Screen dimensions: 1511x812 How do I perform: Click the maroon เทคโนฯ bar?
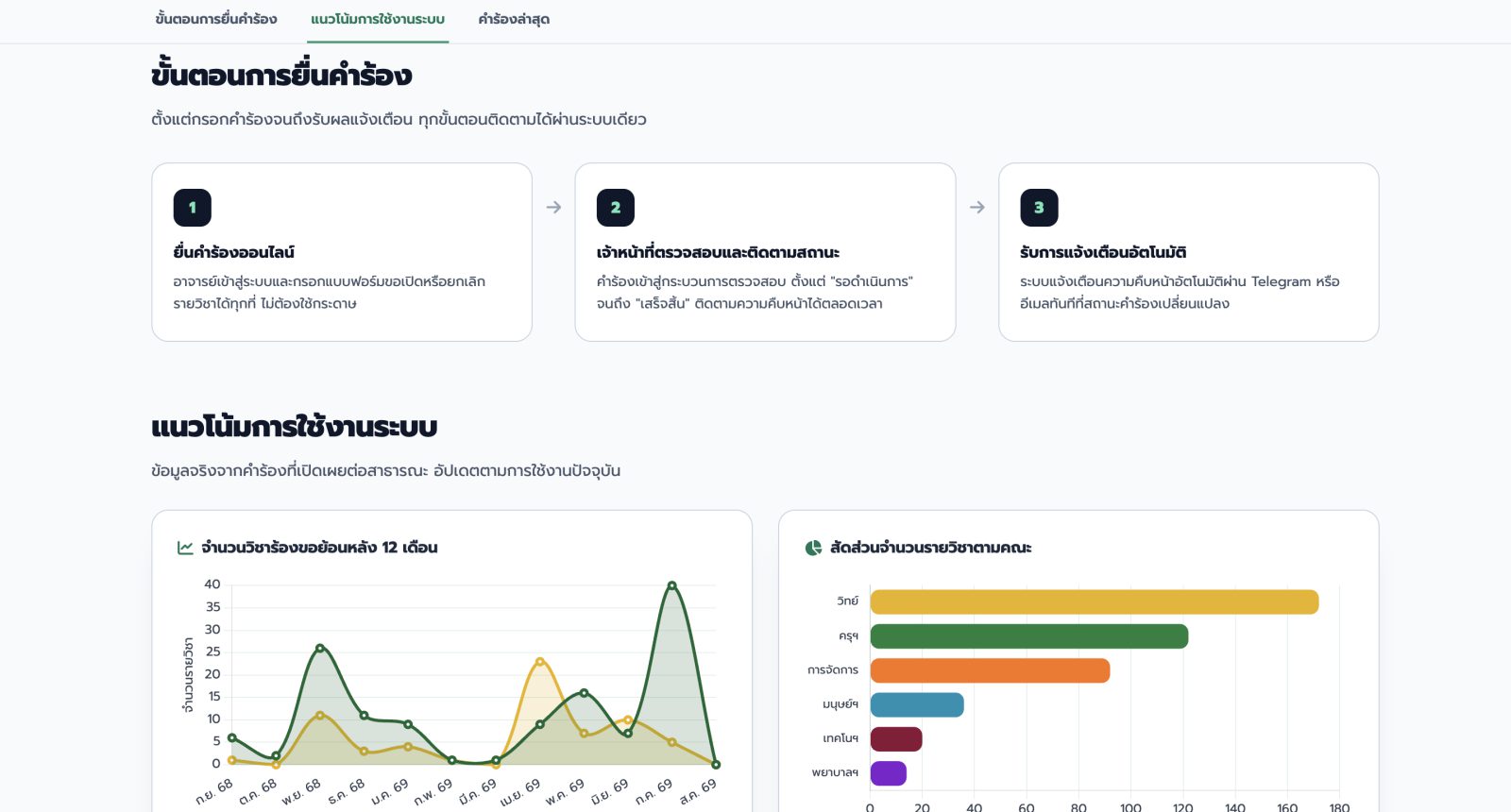pyautogui.click(x=896, y=739)
